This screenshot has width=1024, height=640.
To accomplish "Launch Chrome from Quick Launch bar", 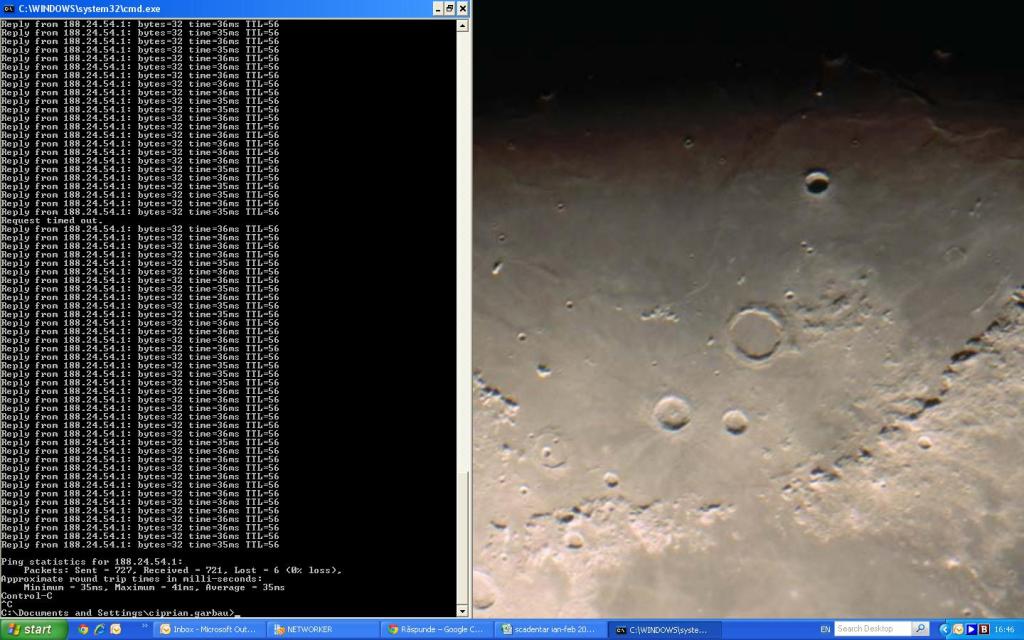I will click(x=83, y=629).
